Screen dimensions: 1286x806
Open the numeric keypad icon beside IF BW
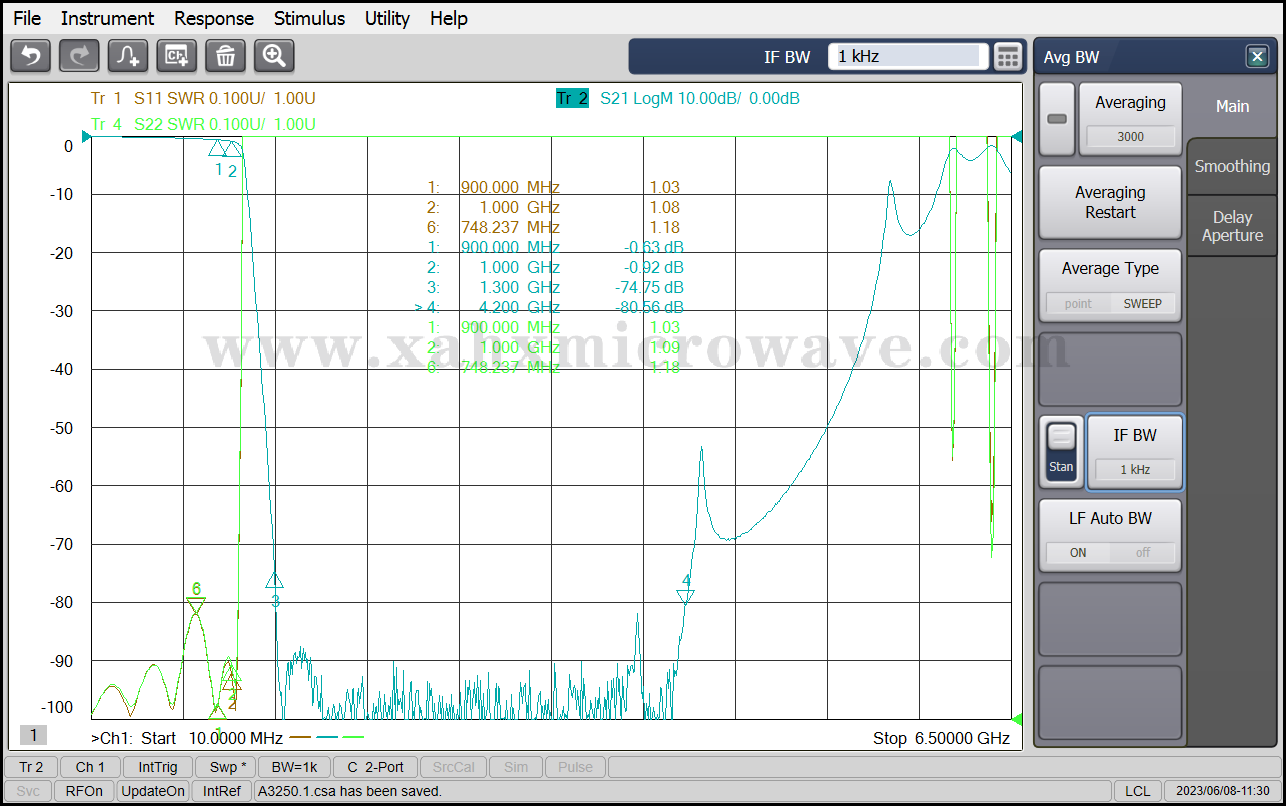(1008, 57)
